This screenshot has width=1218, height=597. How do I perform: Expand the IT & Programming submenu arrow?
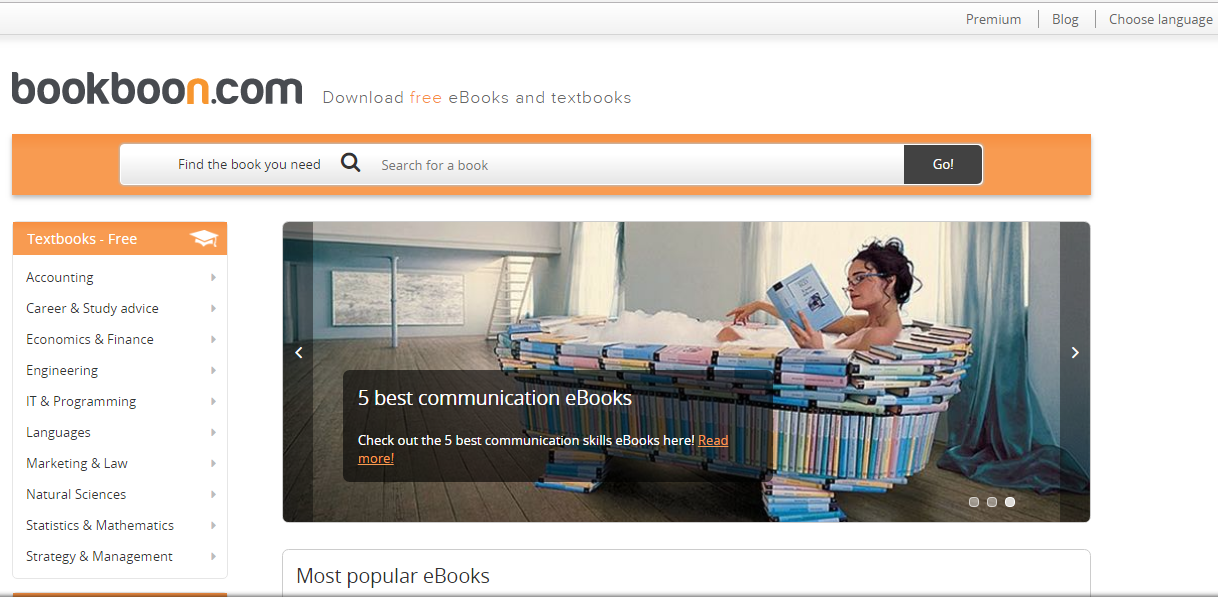(x=213, y=401)
